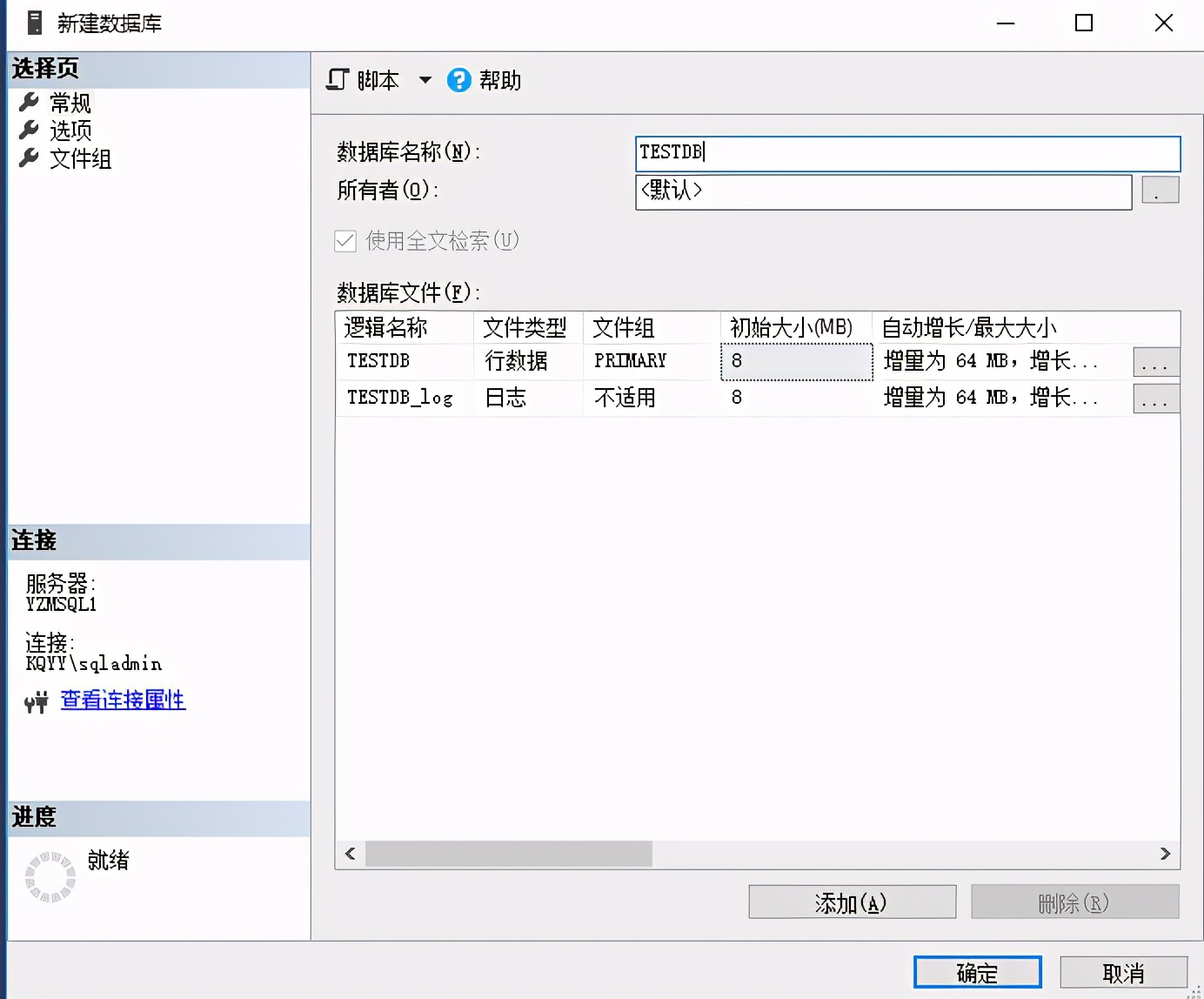The width and height of the screenshot is (1204, 999).
Task: Click the owner (所有者) text field
Action: (x=883, y=191)
